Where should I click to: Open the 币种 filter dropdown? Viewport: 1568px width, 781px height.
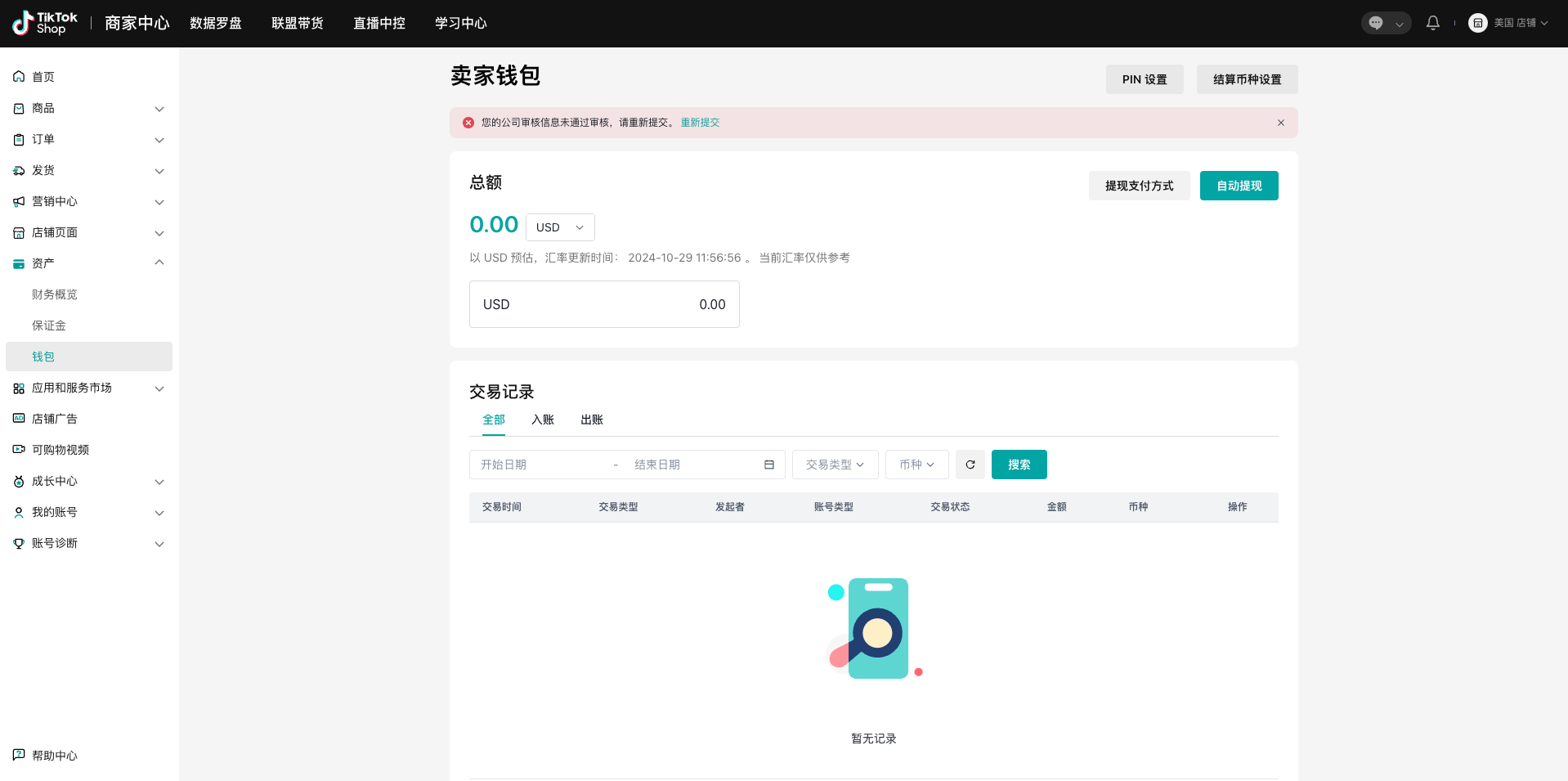click(x=916, y=465)
